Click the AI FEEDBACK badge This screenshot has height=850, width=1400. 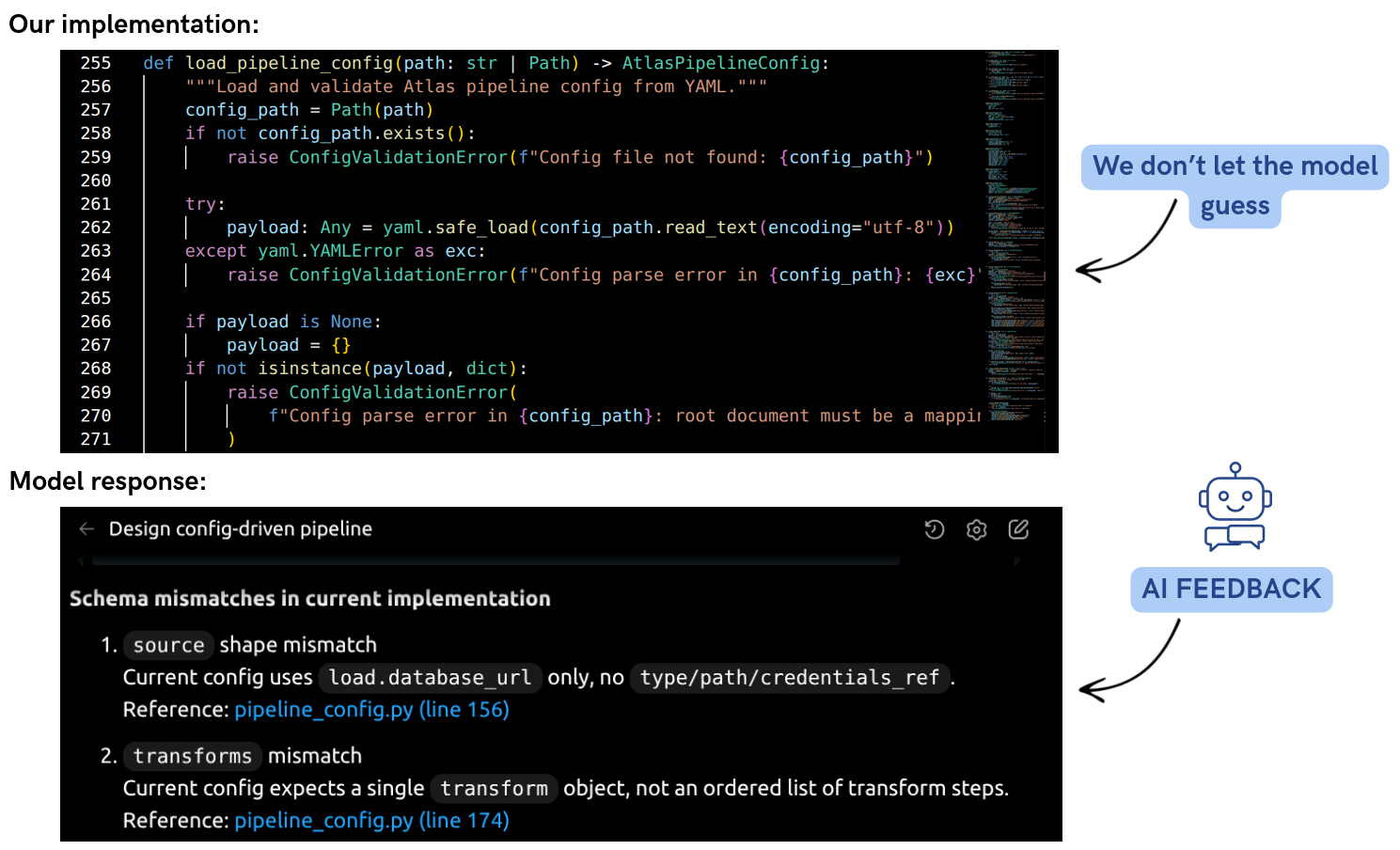(x=1231, y=589)
